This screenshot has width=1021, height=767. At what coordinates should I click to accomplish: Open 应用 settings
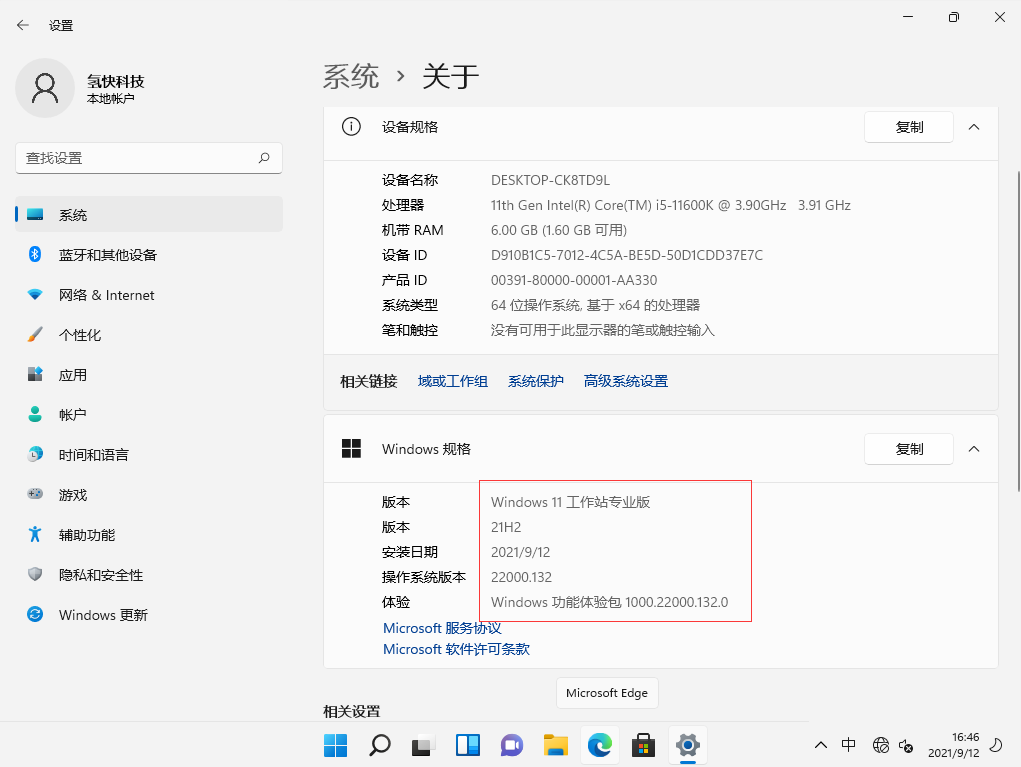point(149,375)
